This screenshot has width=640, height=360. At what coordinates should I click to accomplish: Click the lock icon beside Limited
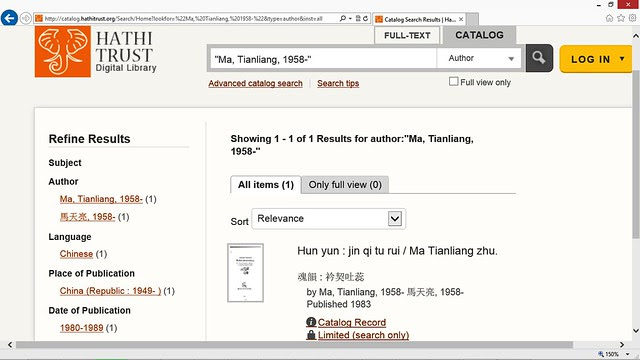coord(311,335)
